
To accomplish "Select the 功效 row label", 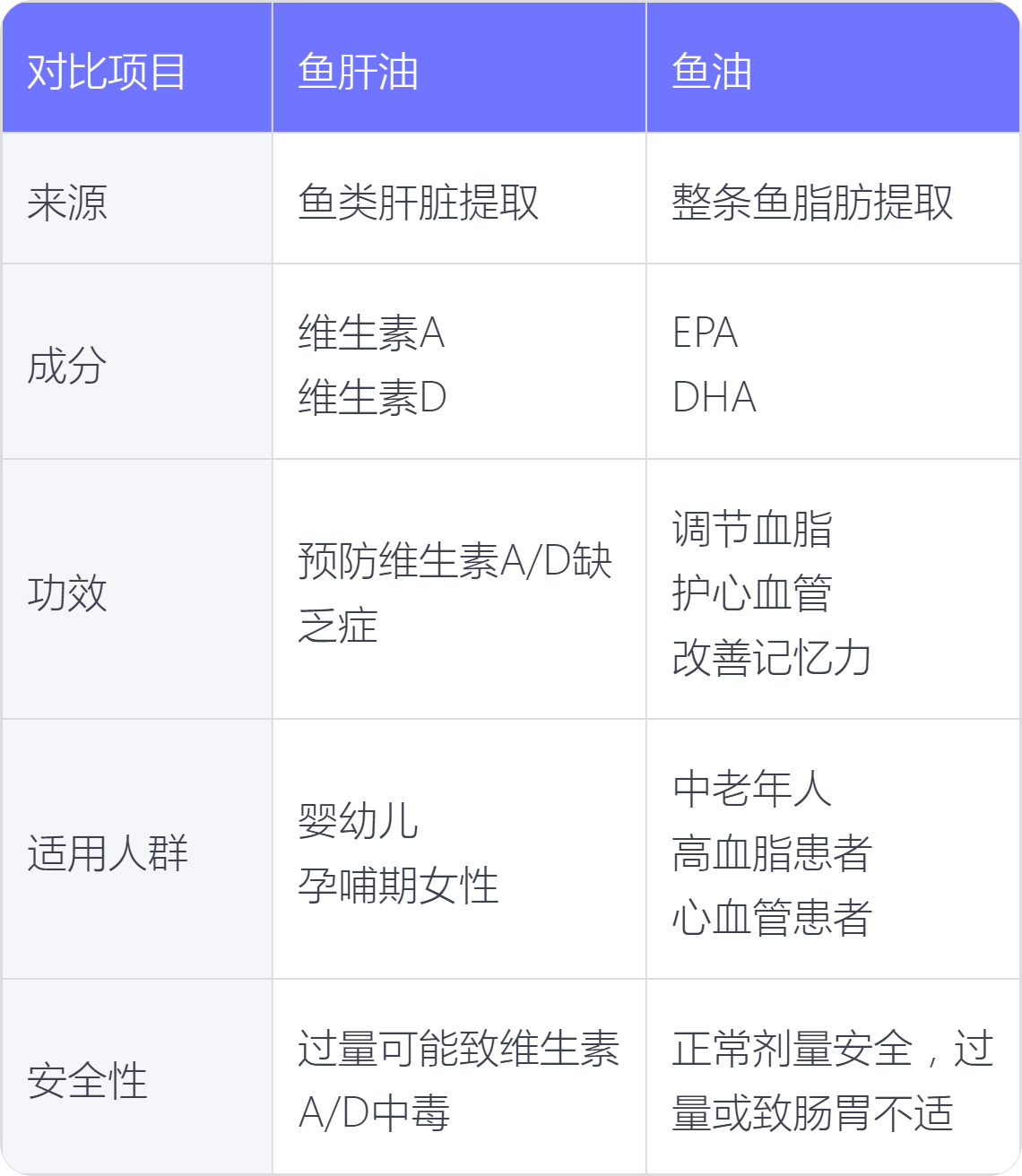I will pos(137,590).
